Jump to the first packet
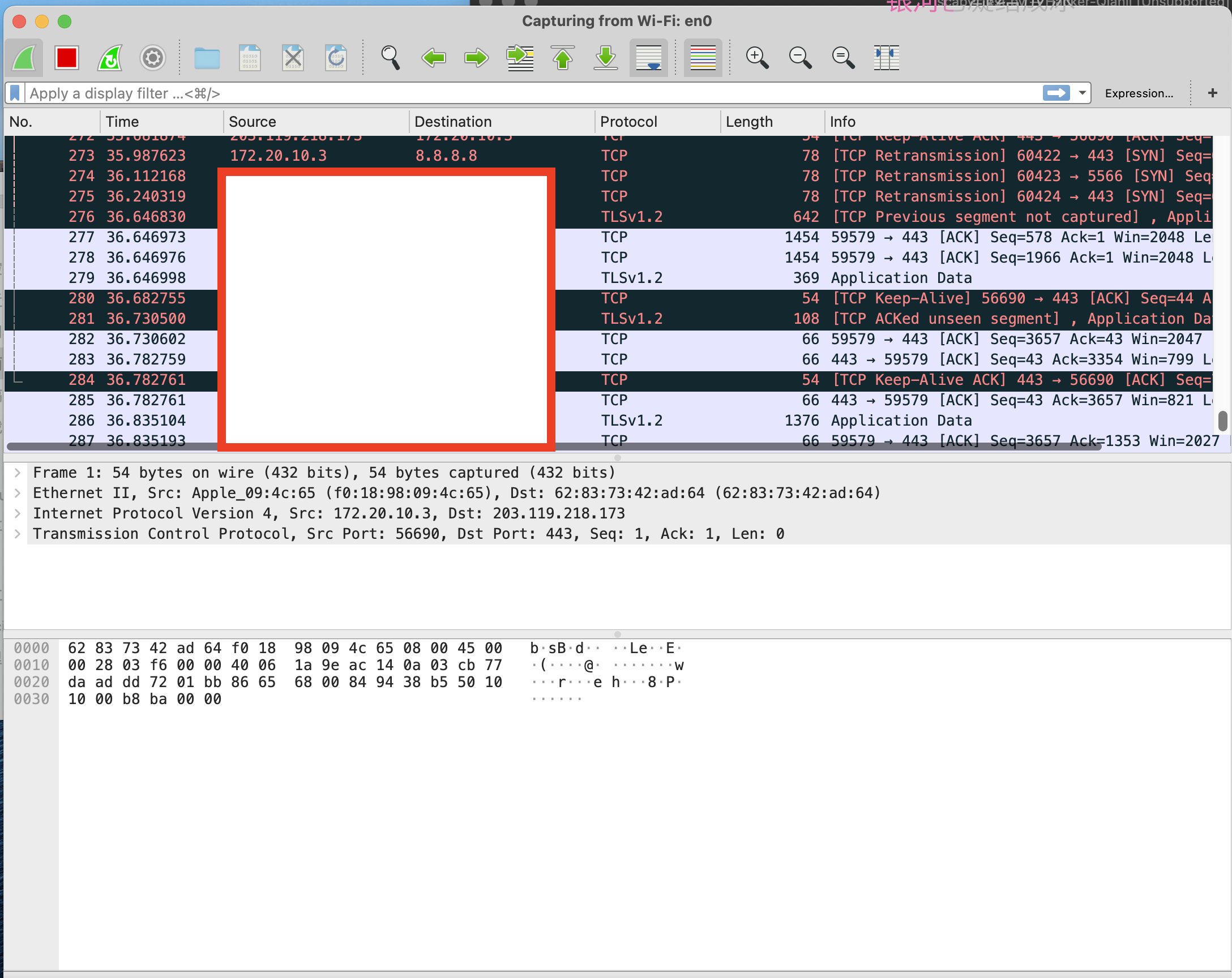 (563, 58)
